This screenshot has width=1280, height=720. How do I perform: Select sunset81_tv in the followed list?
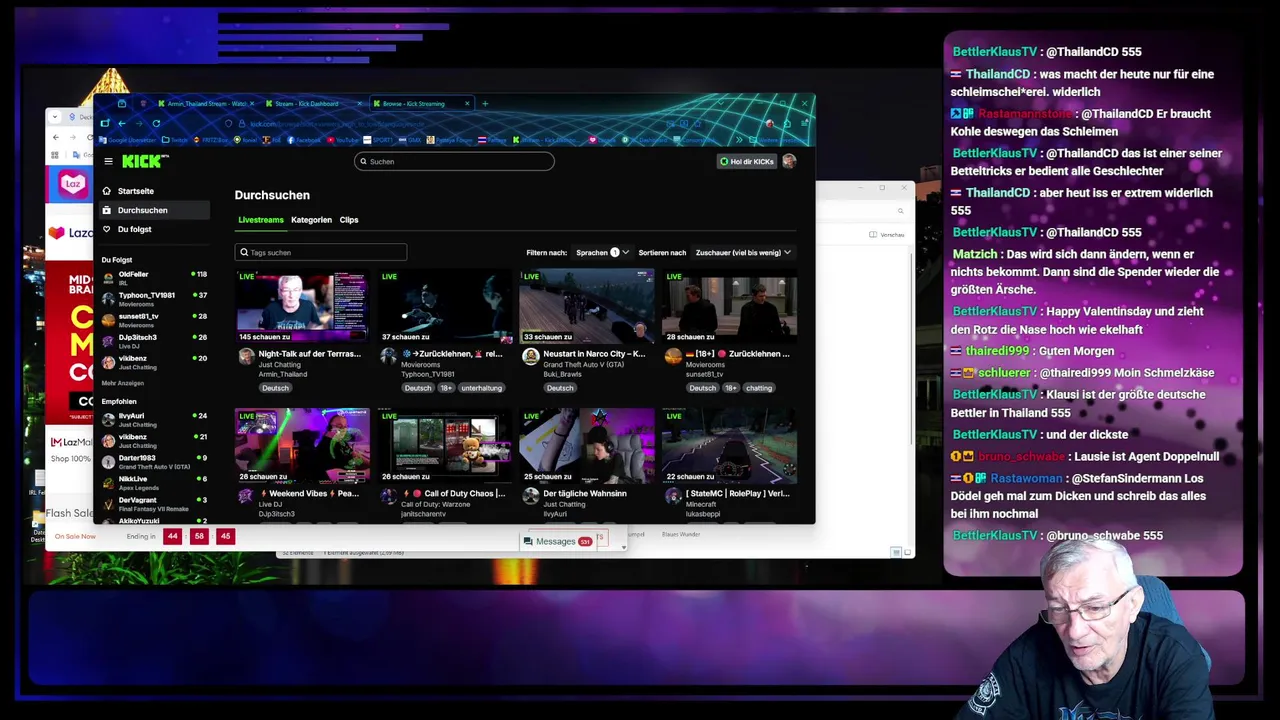click(154, 319)
